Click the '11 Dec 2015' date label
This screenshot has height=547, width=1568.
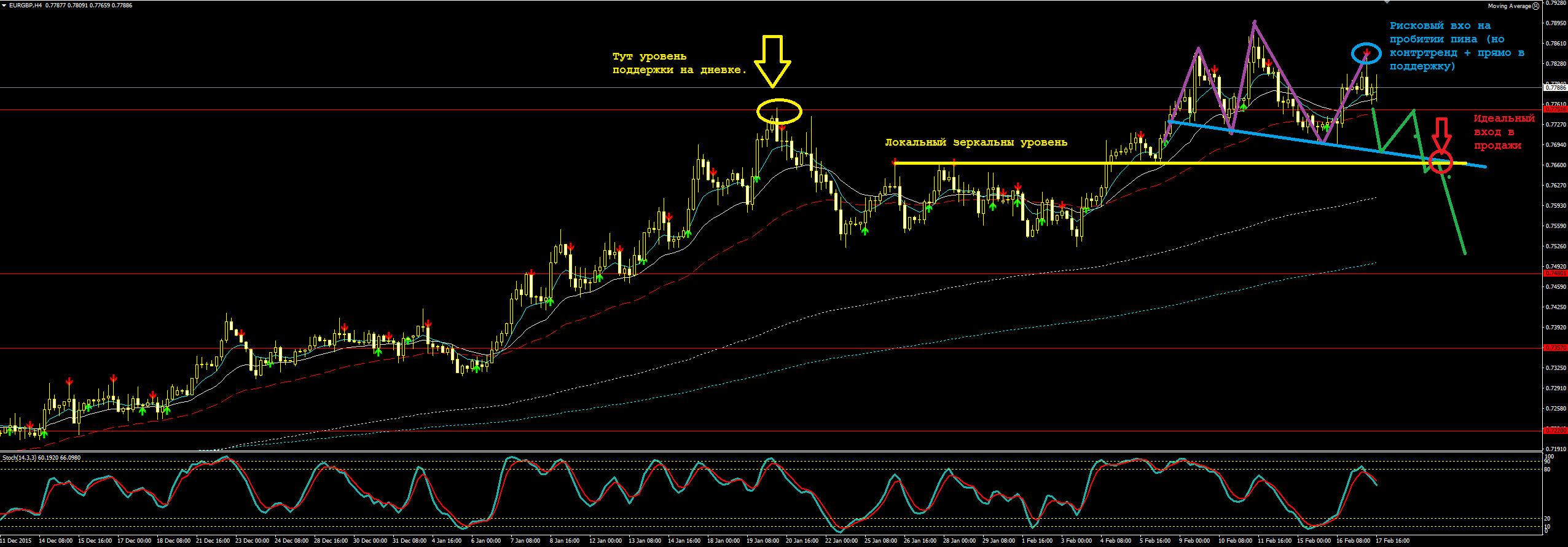[16, 541]
